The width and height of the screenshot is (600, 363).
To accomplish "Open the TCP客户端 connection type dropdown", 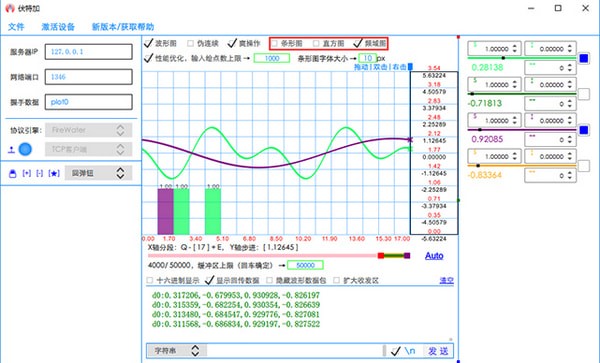I will (89, 149).
